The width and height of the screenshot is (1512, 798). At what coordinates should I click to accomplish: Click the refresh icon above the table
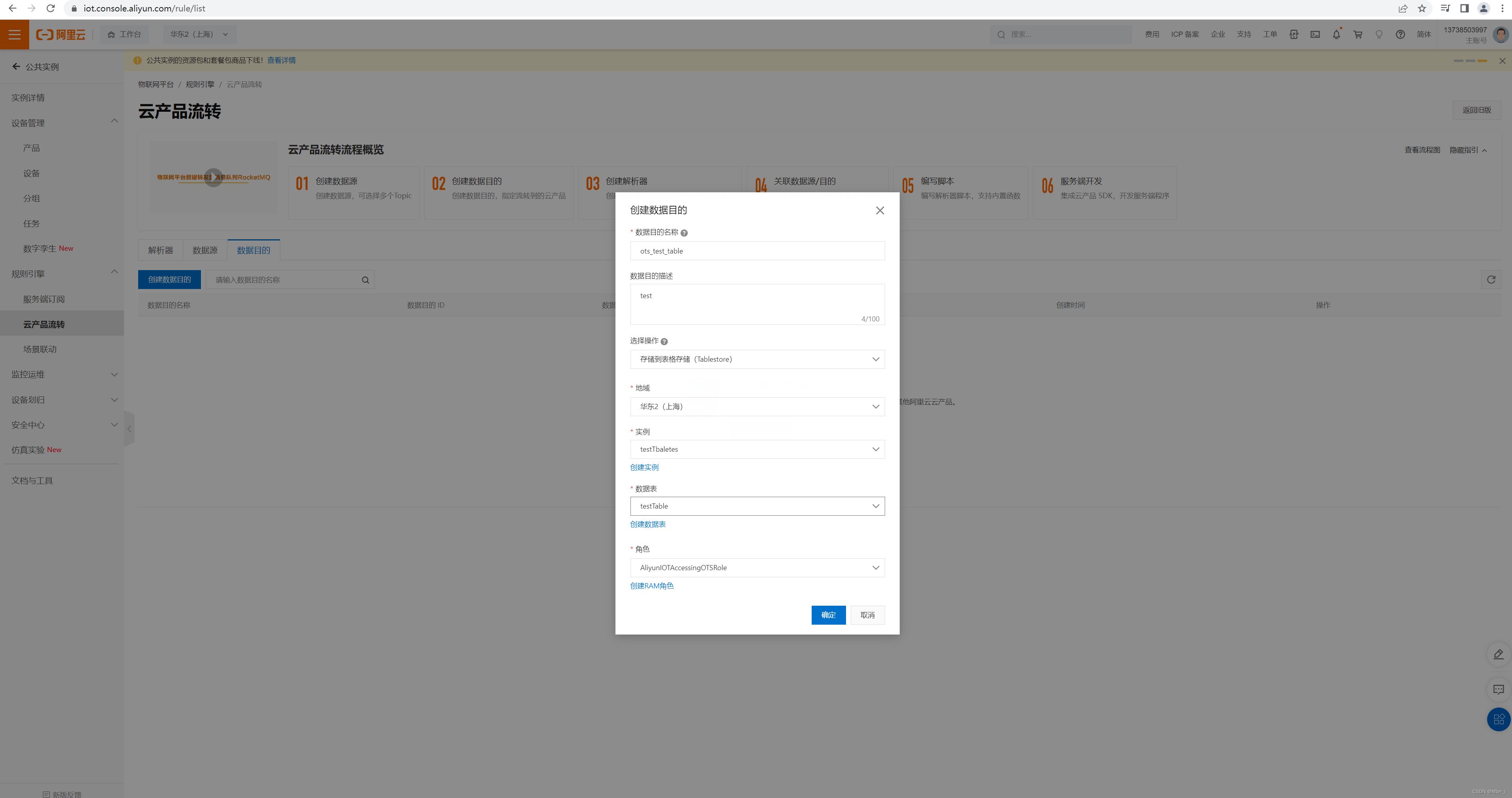point(1491,280)
